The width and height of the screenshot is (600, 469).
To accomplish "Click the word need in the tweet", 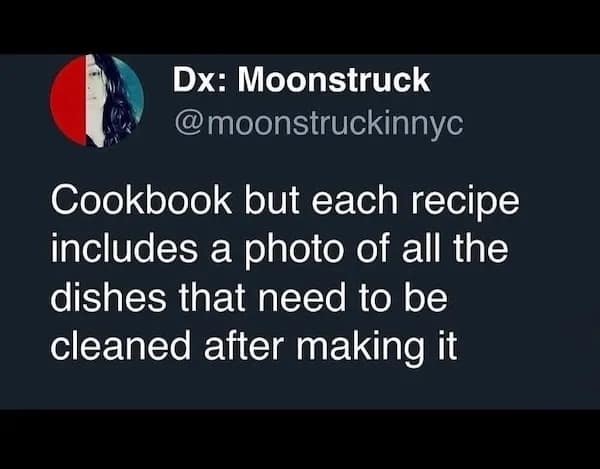I will tap(302, 297).
